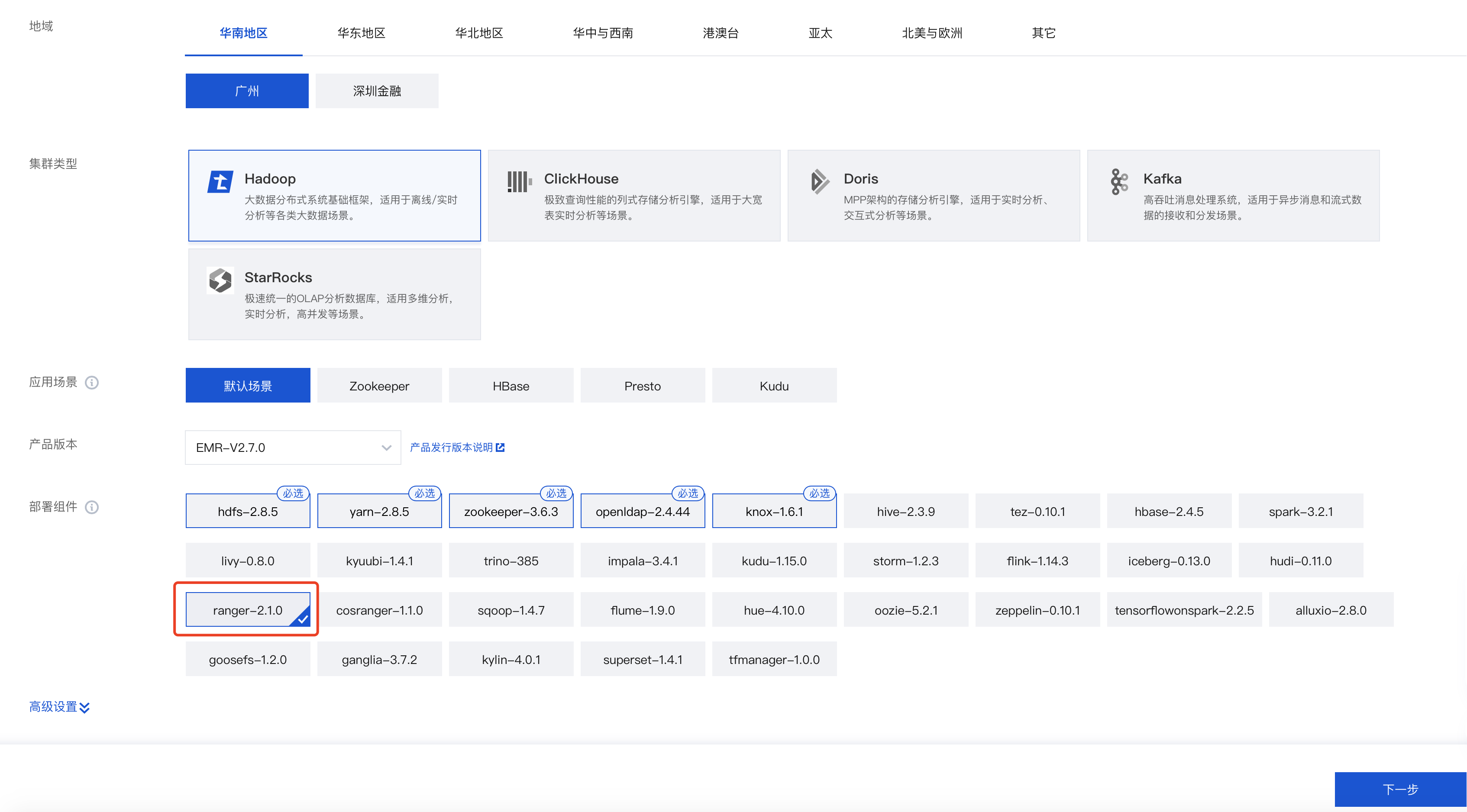The height and width of the screenshot is (812, 1467).
Task: Switch to the 华东地区 region tab
Action: click(x=361, y=33)
